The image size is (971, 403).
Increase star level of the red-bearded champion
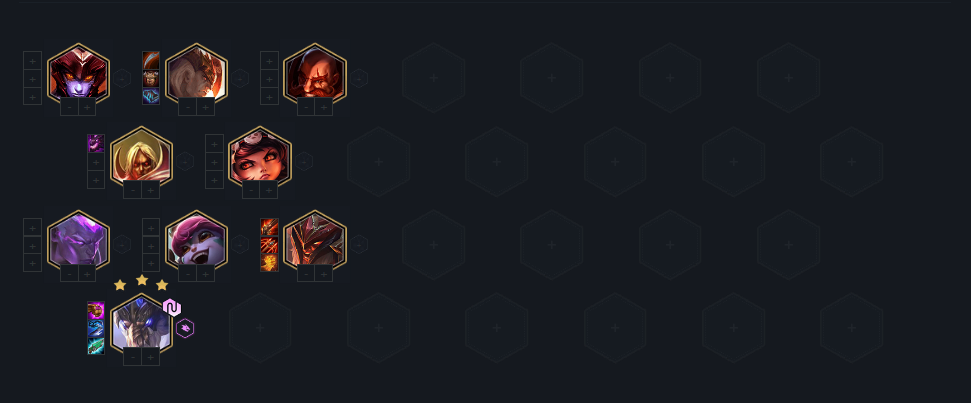point(324,107)
